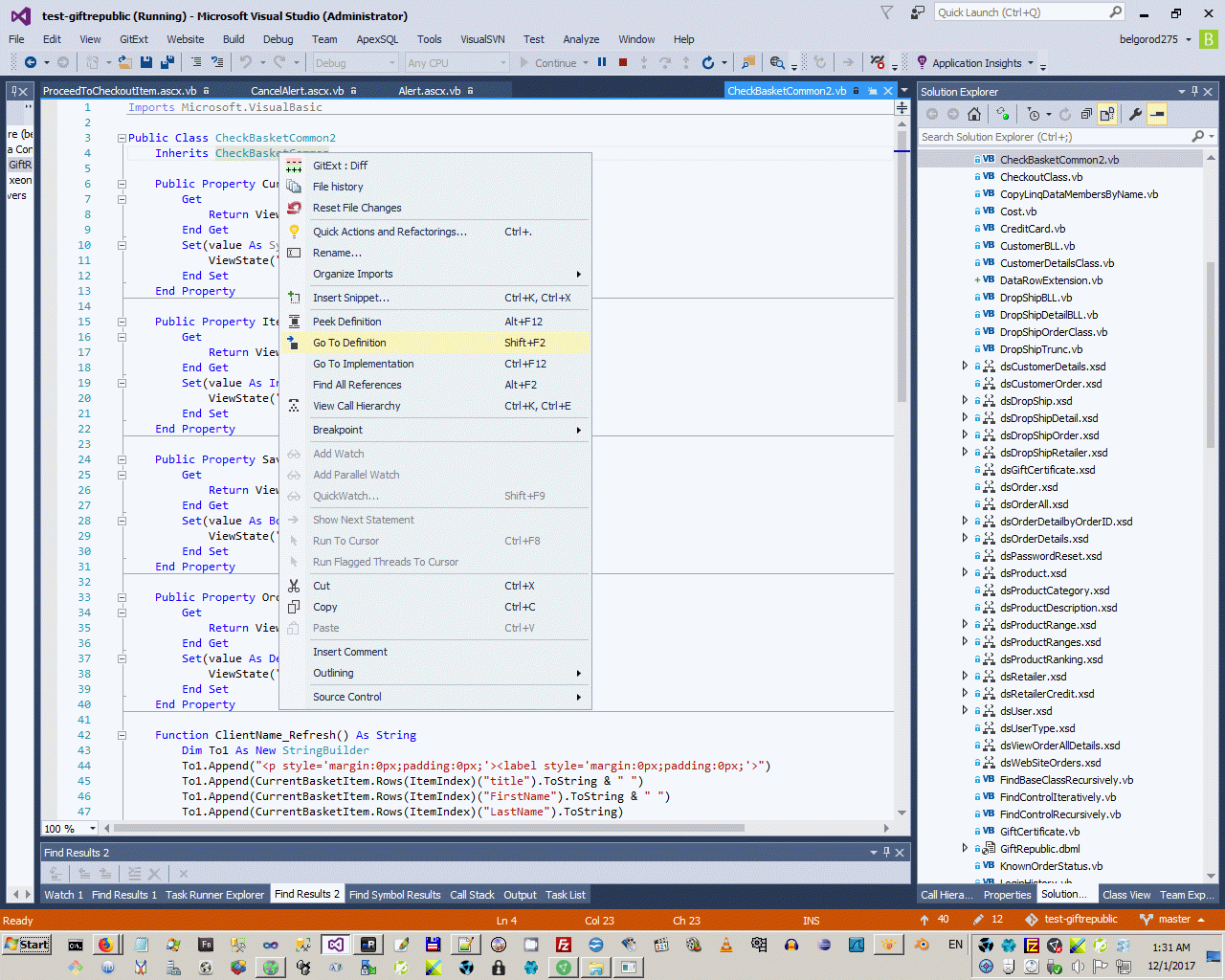Choose Go To Definition in context menu
The image size is (1225, 980).
tap(349, 343)
